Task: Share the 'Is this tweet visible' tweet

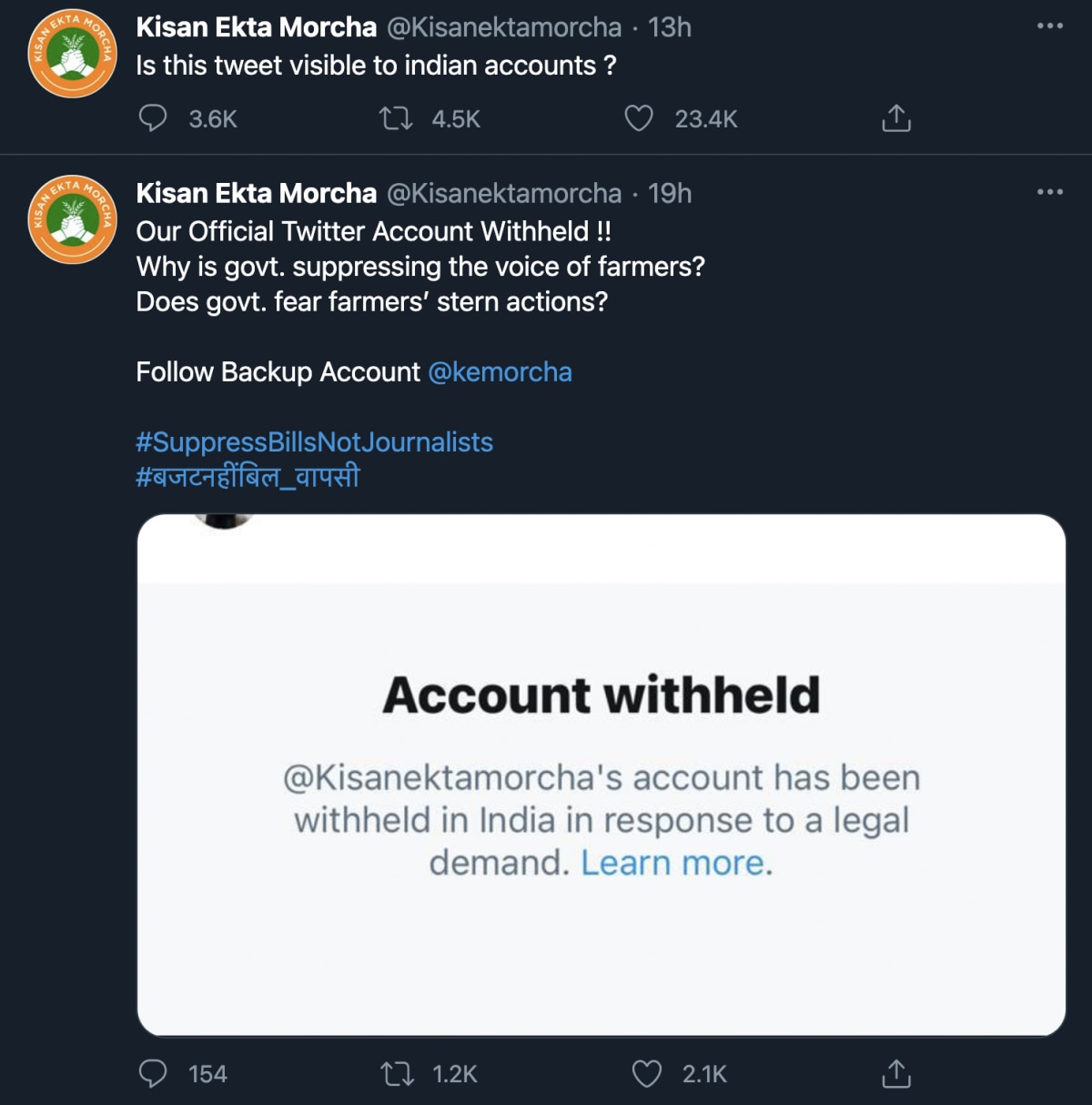Action: 896,118
